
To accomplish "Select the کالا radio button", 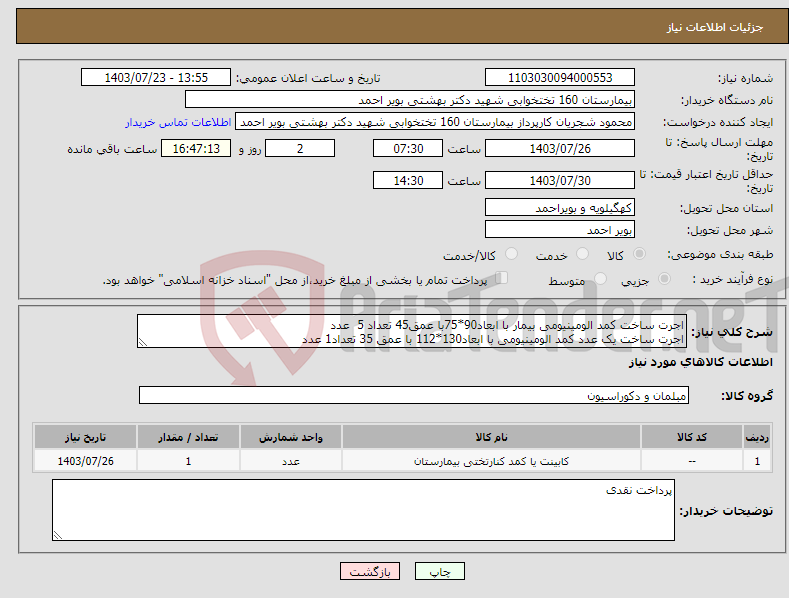I will click(639, 254).
